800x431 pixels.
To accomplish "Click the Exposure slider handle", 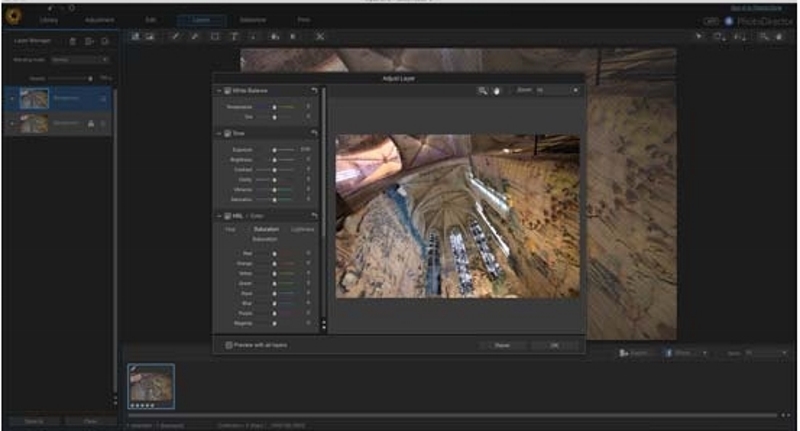I will coord(274,150).
